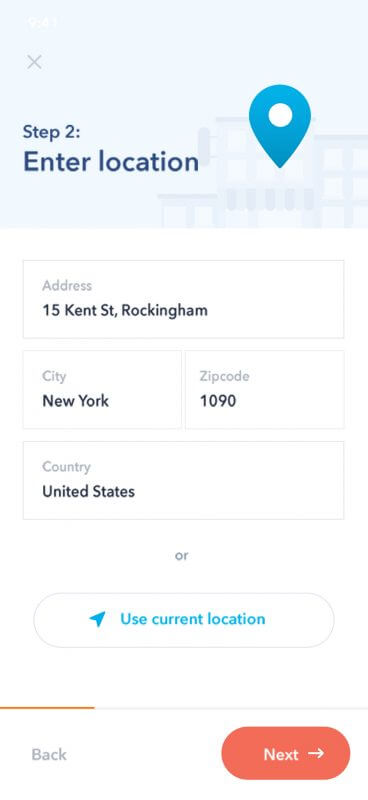Image resolution: width=368 pixels, height=800 pixels.
Task: Select the Address input field
Action: point(183,299)
